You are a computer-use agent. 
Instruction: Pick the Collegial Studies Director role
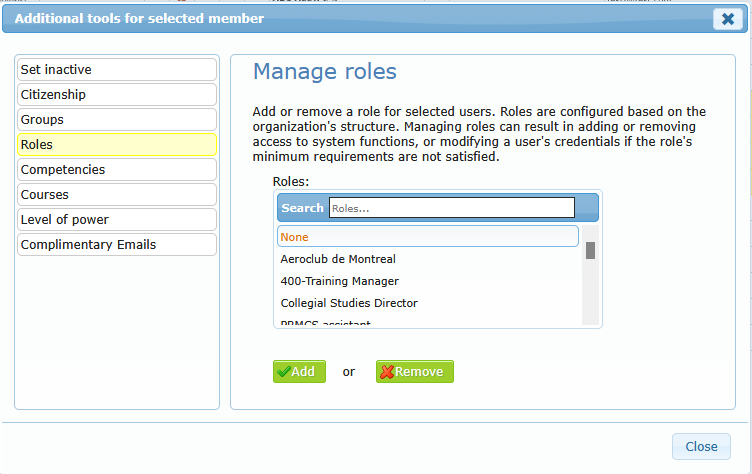(x=349, y=303)
